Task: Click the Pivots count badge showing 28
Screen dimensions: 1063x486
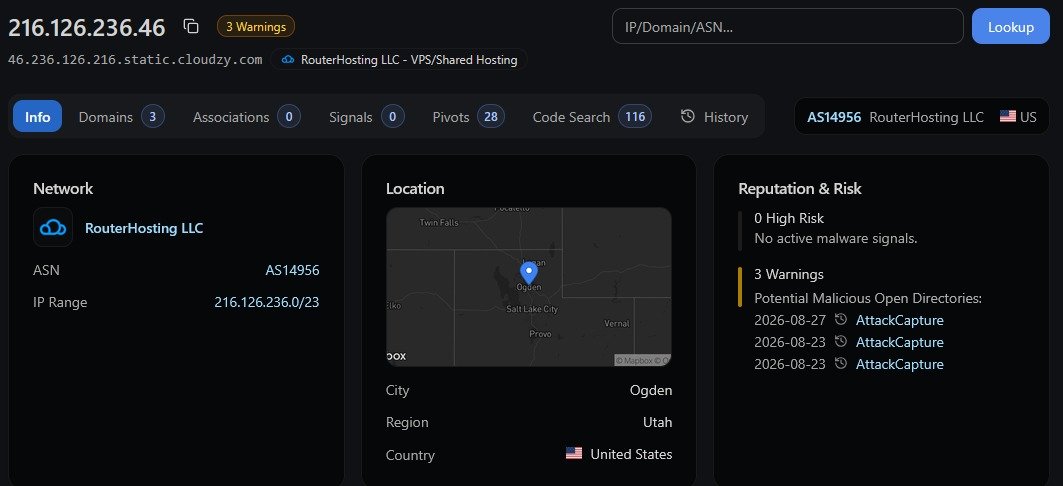Action: pos(491,117)
